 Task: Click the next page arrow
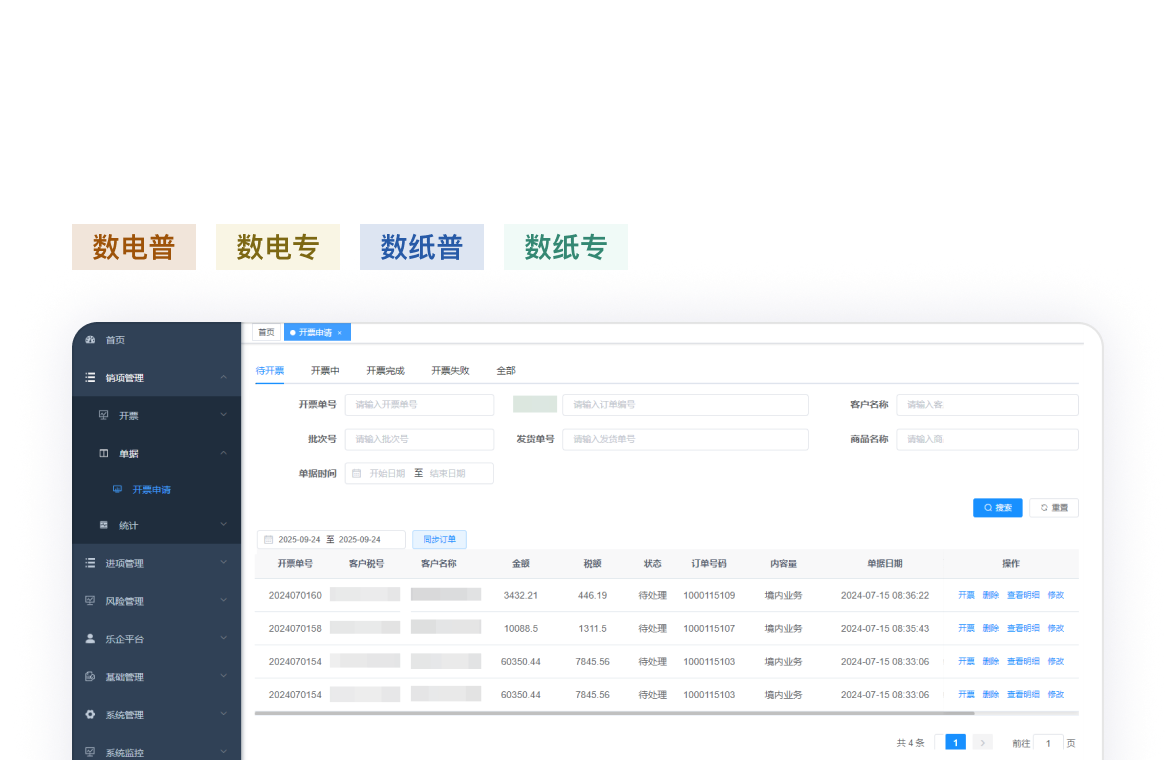pos(982,743)
